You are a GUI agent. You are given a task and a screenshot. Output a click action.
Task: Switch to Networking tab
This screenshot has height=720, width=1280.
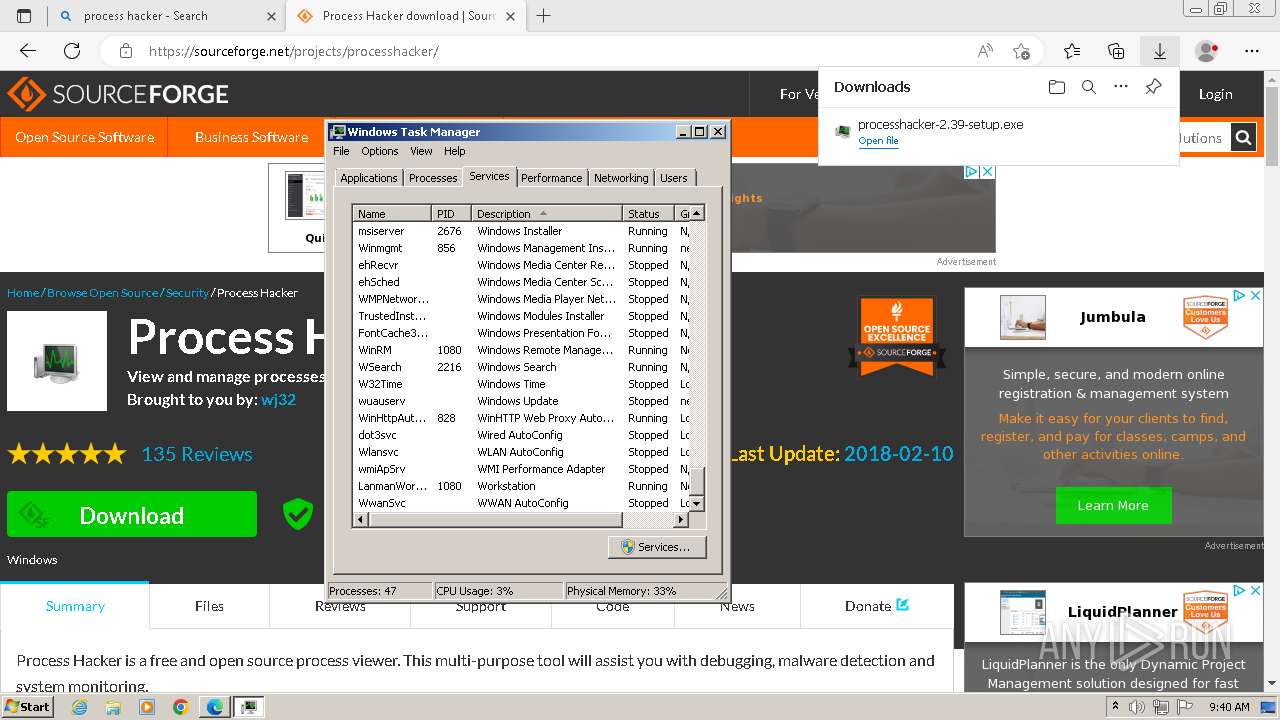point(621,178)
